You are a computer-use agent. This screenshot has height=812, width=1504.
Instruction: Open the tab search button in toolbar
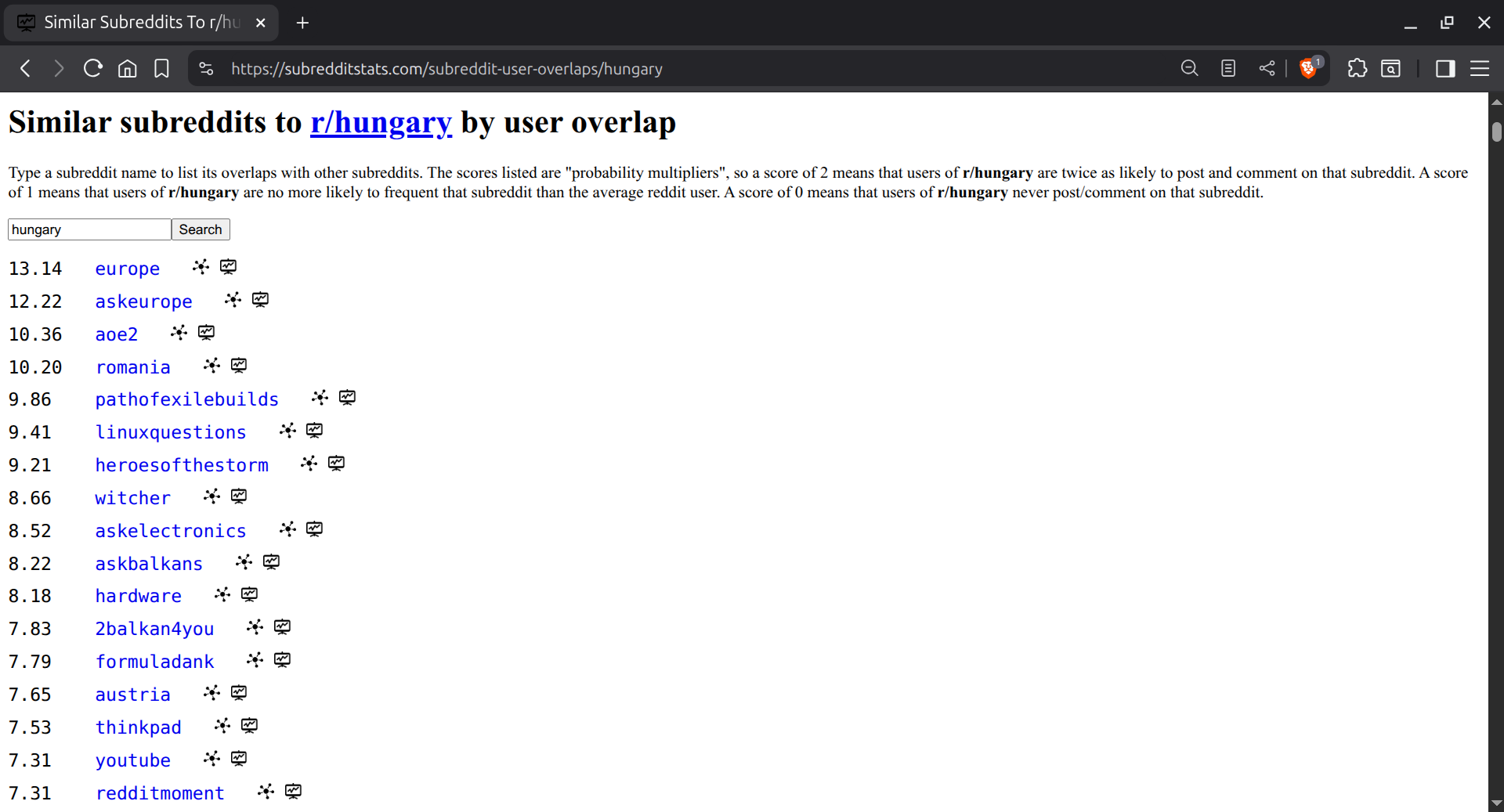pyautogui.click(x=1391, y=69)
